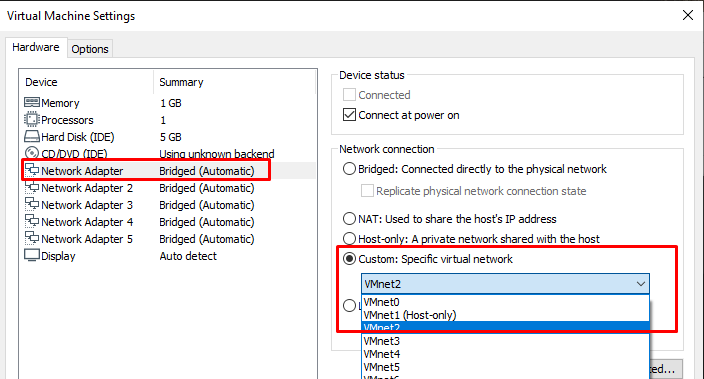This screenshot has height=379, width=704.
Task: Click the Processors chip icon
Action: [x=32, y=119]
